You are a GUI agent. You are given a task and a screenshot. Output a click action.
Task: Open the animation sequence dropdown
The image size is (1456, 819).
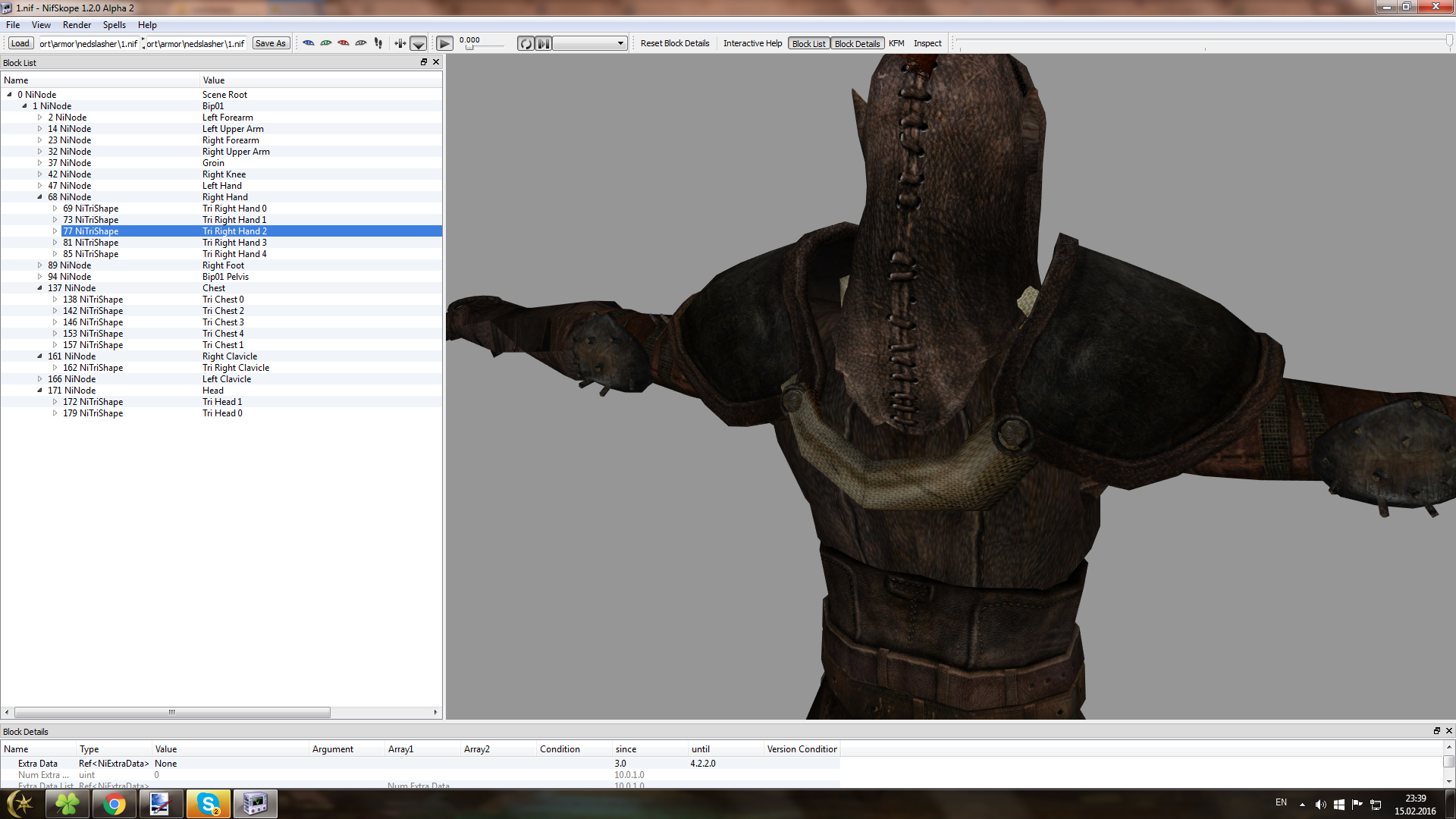pos(590,43)
